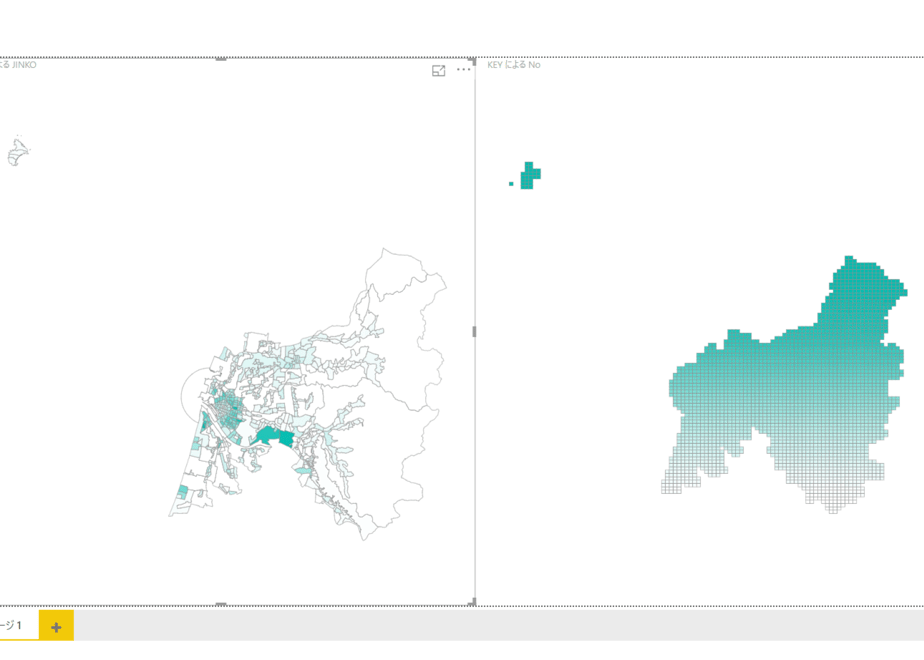924x660 pixels.
Task: Click the top-edge resize handle of JINKO visual
Action: 221,59
